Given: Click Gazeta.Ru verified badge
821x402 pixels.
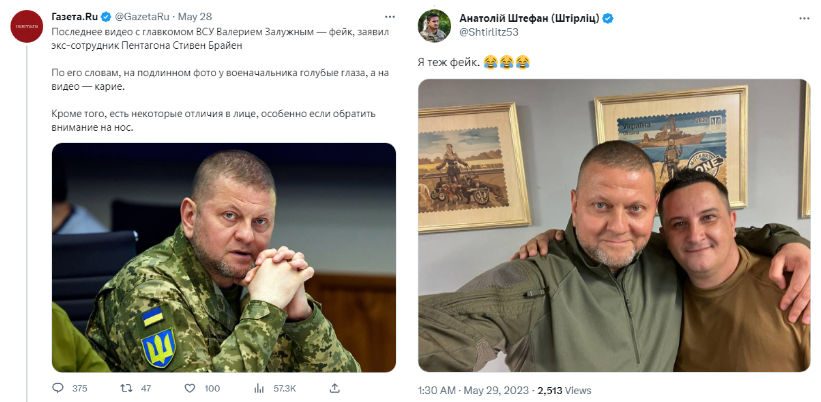Looking at the screenshot, I should pyautogui.click(x=106, y=17).
